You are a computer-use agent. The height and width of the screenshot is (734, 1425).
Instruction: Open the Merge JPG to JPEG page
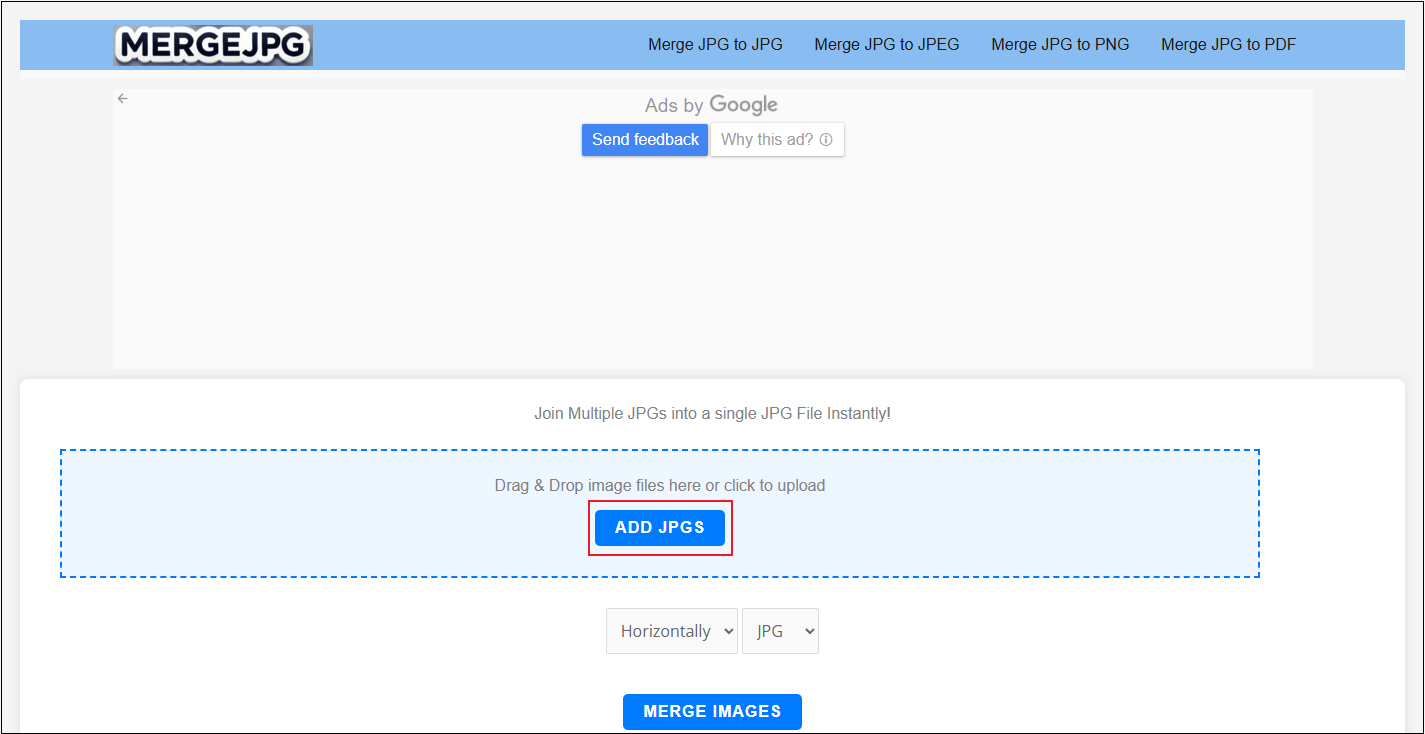tap(886, 44)
